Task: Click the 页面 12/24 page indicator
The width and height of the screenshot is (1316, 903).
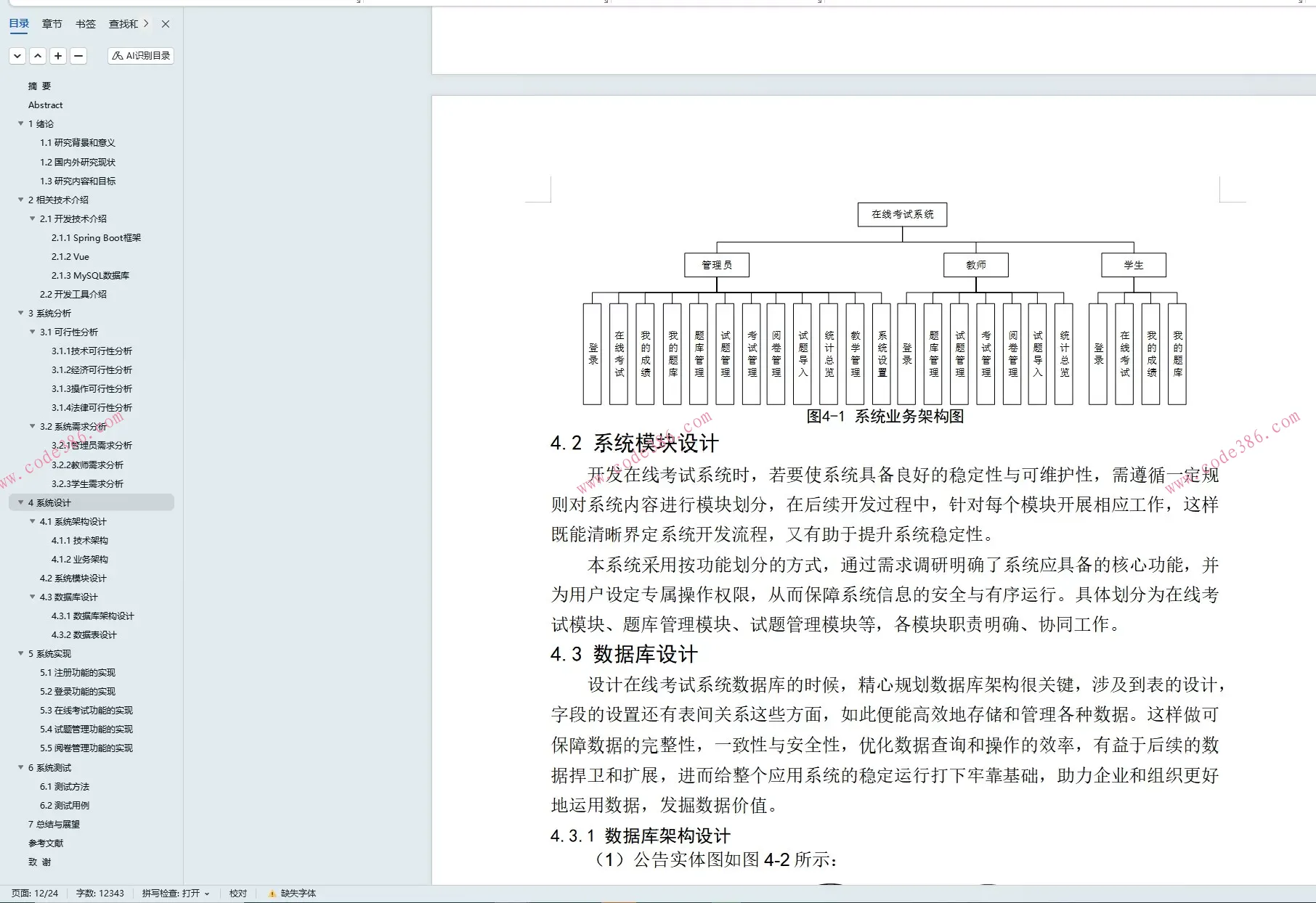Action: click(33, 894)
